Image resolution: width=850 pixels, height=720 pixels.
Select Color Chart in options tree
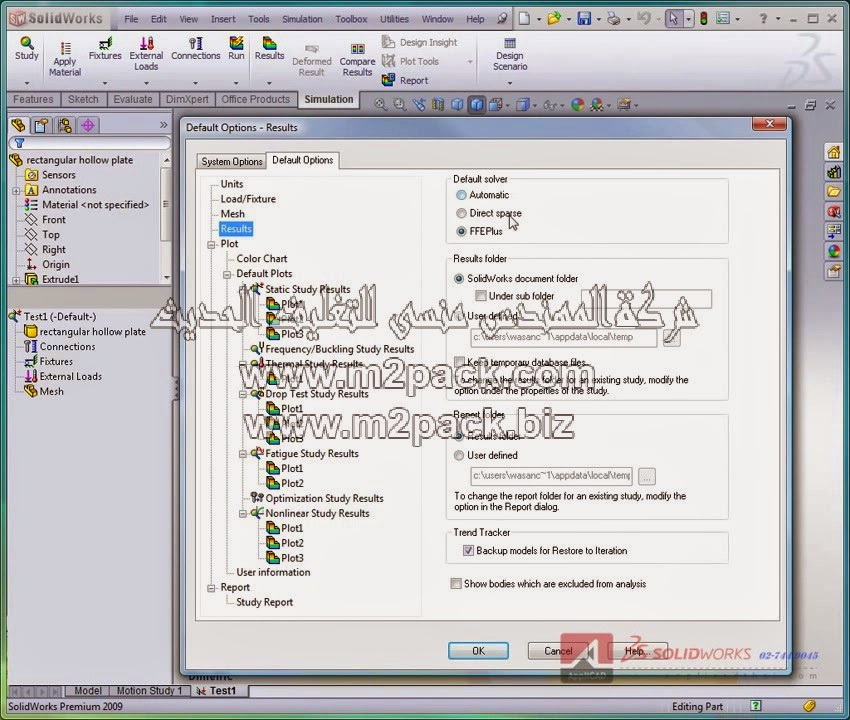tap(262, 259)
